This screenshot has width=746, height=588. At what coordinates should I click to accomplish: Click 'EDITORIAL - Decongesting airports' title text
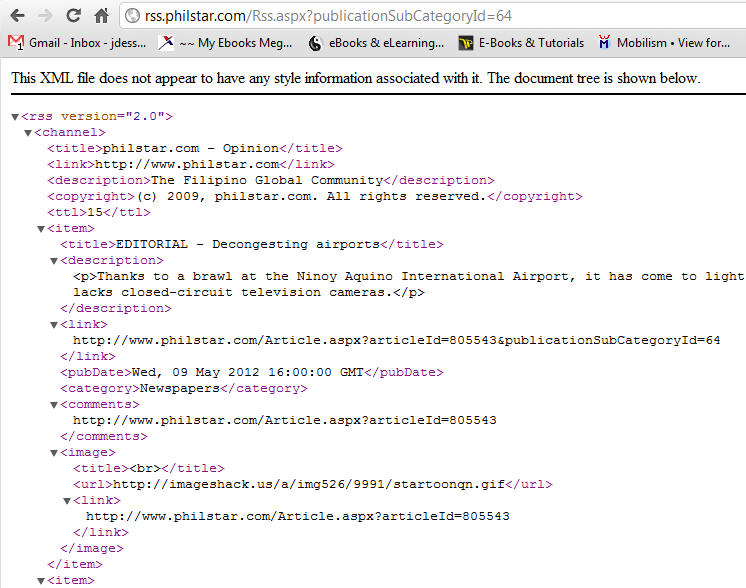pos(247,245)
